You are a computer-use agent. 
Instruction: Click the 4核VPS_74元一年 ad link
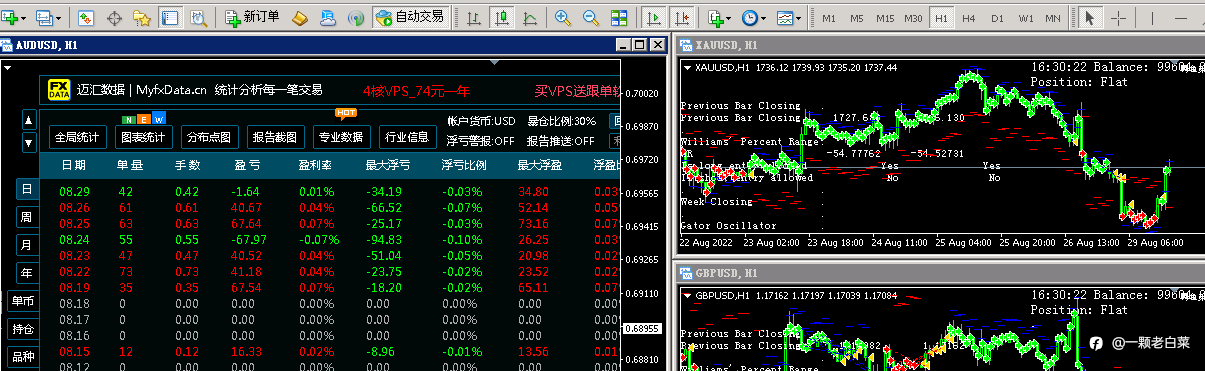416,90
